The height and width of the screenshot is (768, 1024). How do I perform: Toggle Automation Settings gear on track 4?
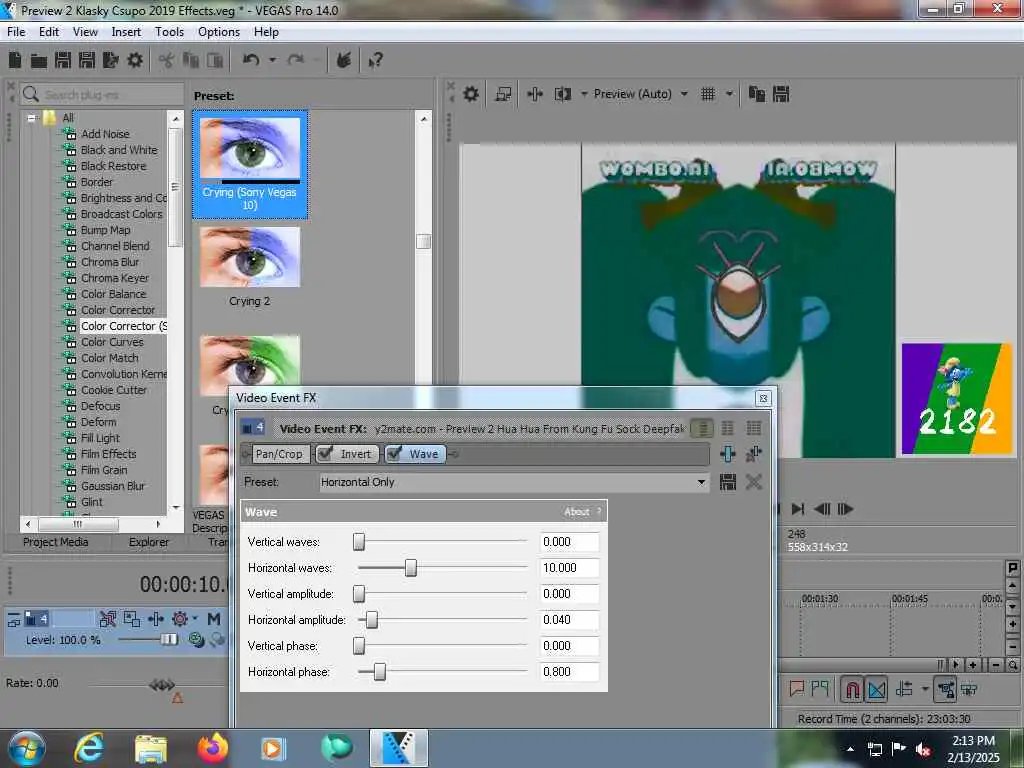[x=179, y=618]
